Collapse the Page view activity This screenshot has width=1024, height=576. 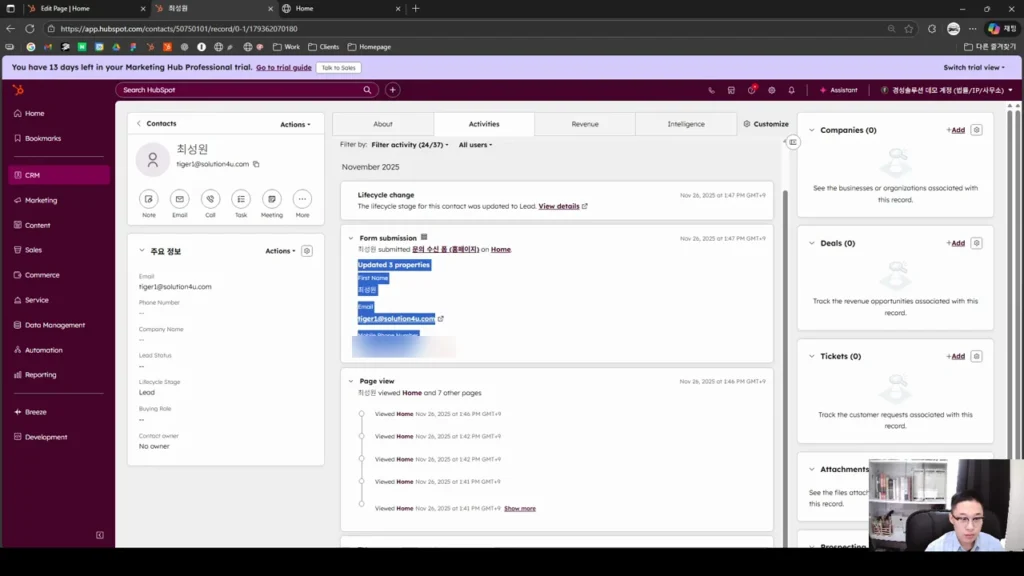(351, 381)
